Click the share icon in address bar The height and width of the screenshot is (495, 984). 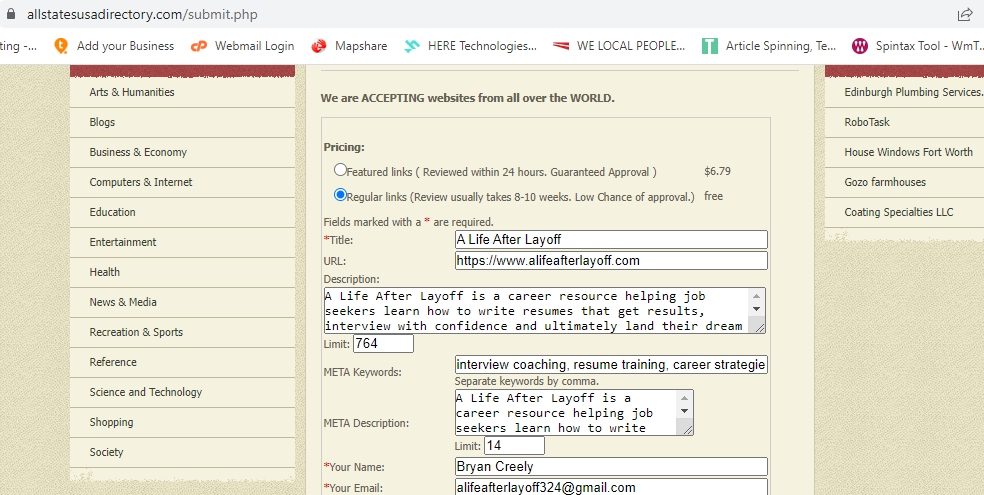(964, 14)
